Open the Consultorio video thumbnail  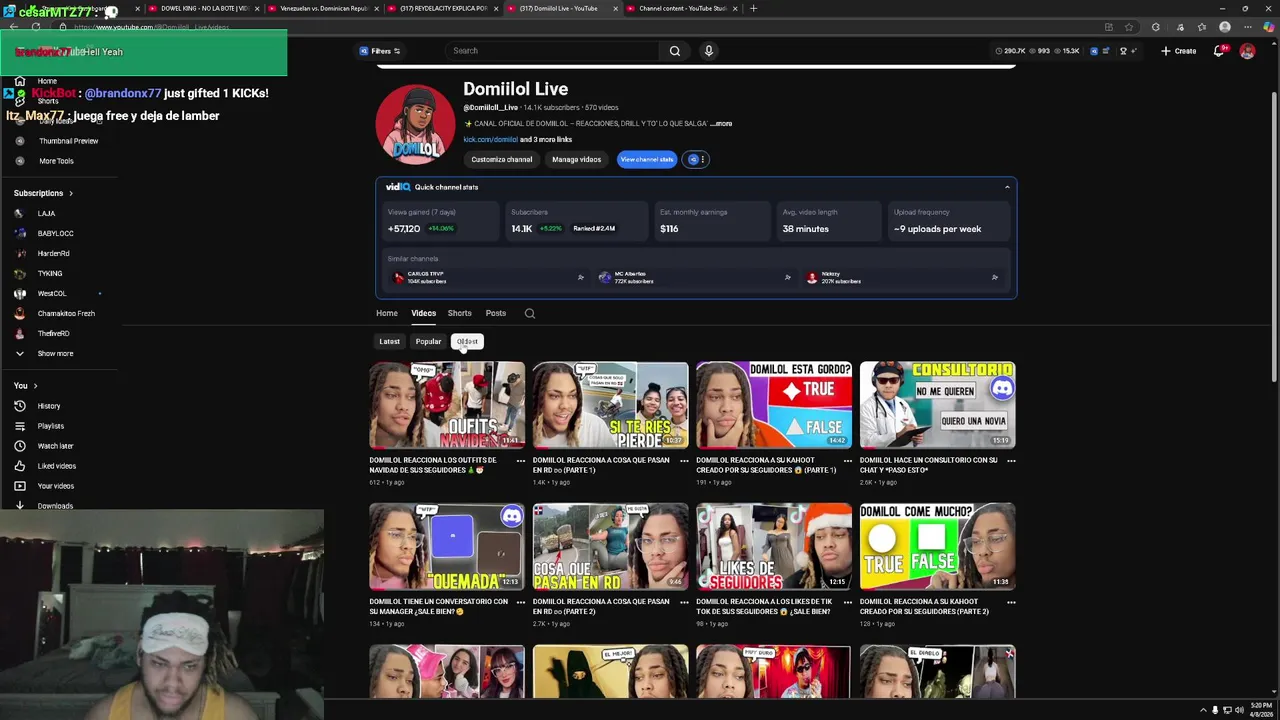point(937,405)
